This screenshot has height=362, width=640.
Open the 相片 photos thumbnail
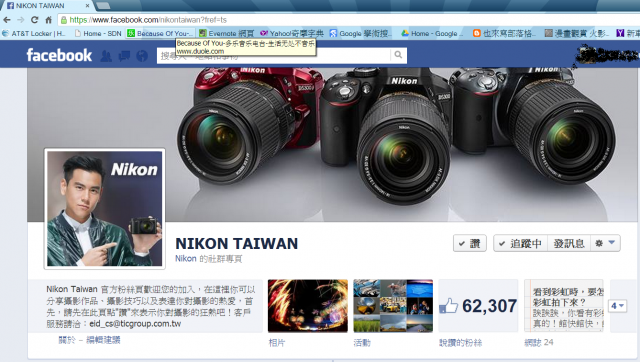[308, 306]
